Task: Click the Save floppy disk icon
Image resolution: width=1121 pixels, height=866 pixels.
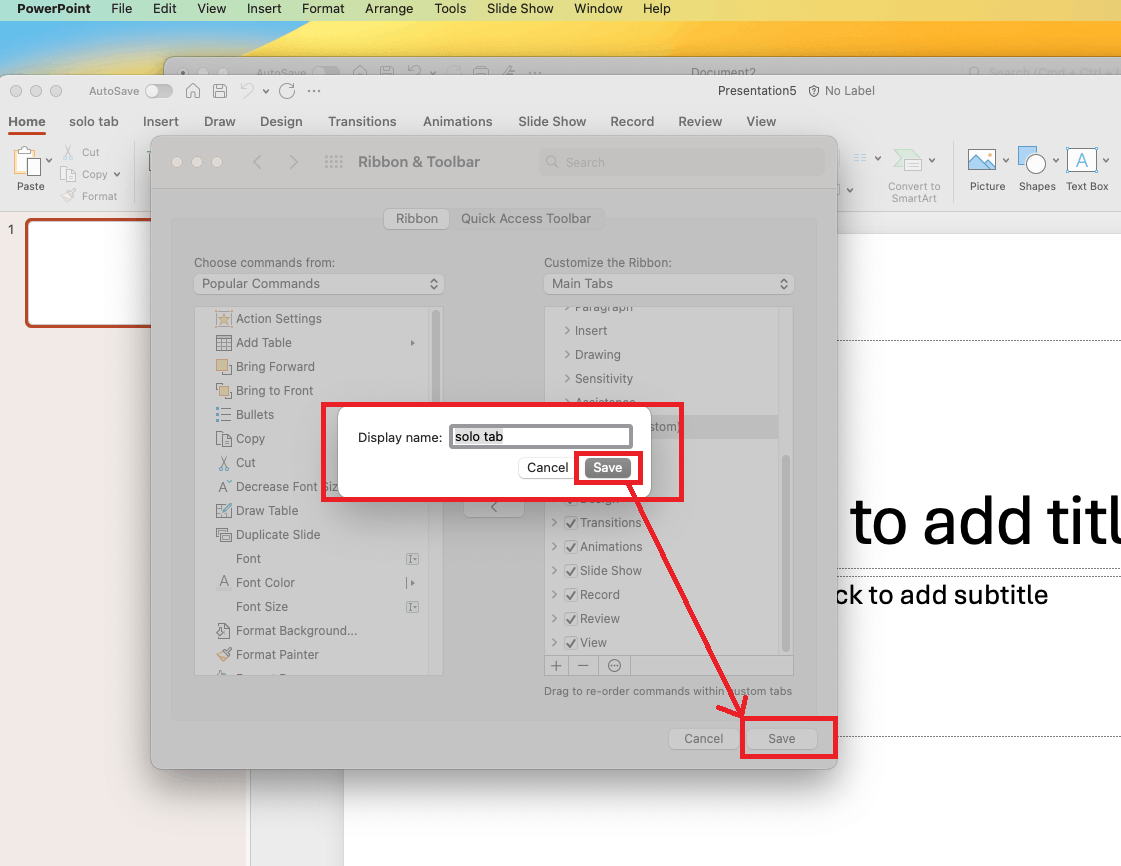Action: tap(220, 91)
